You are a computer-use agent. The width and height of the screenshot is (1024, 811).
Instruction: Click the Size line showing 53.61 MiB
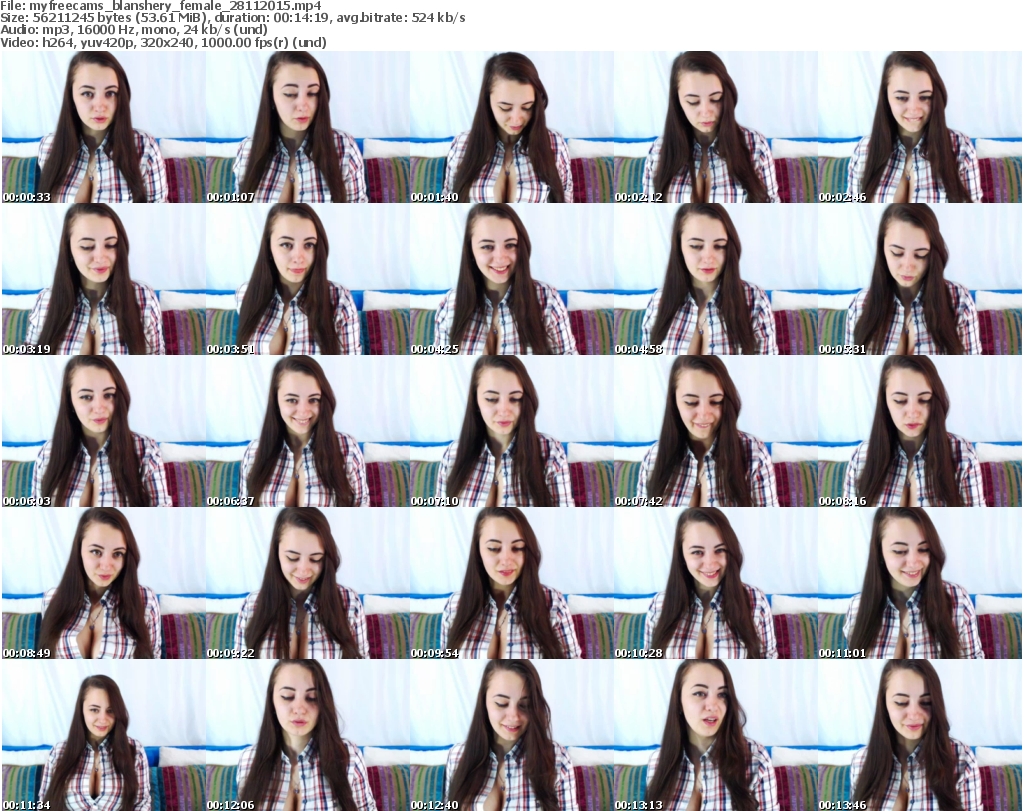pyautogui.click(x=232, y=18)
